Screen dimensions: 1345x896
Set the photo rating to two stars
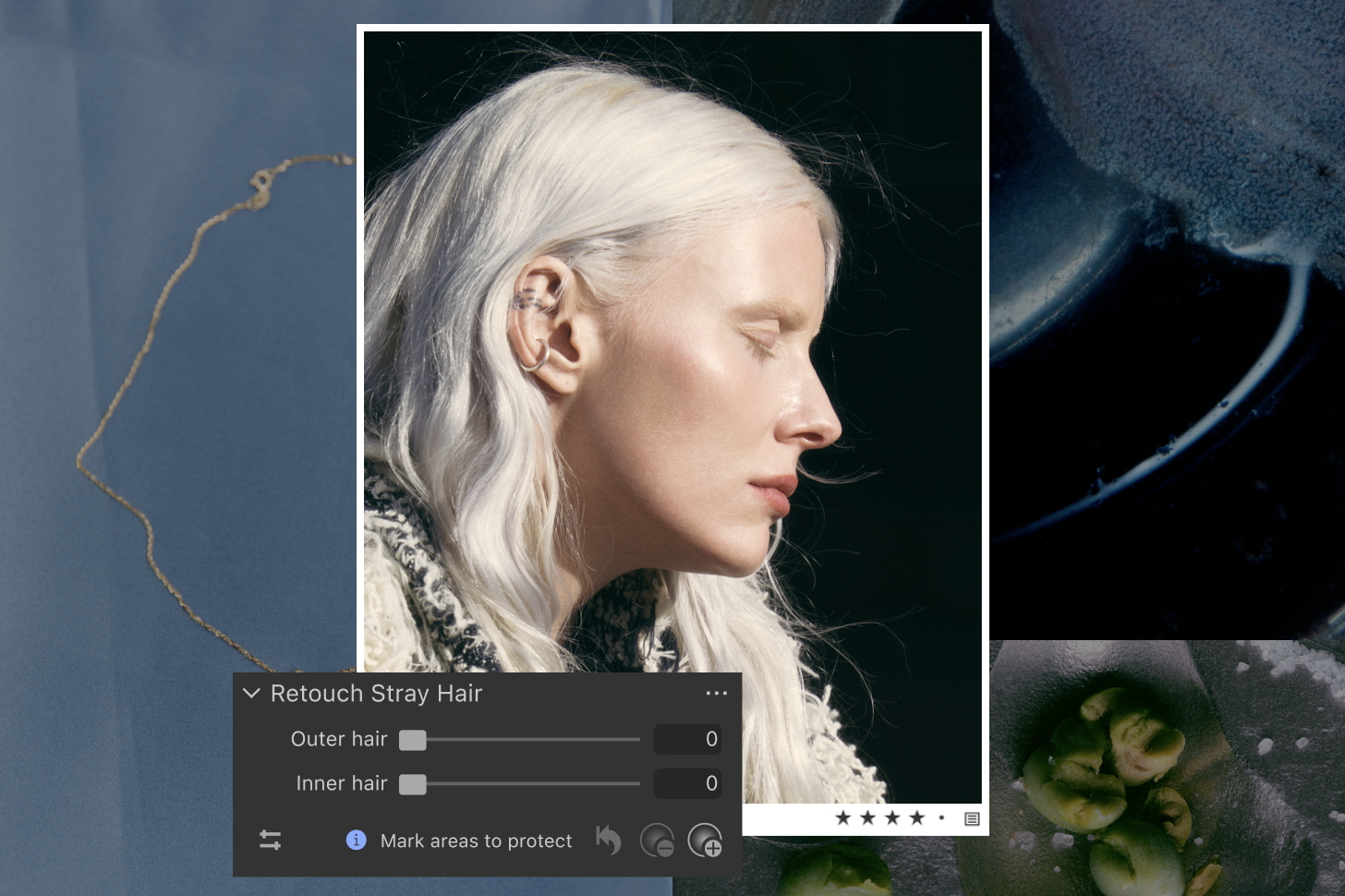coord(867,817)
